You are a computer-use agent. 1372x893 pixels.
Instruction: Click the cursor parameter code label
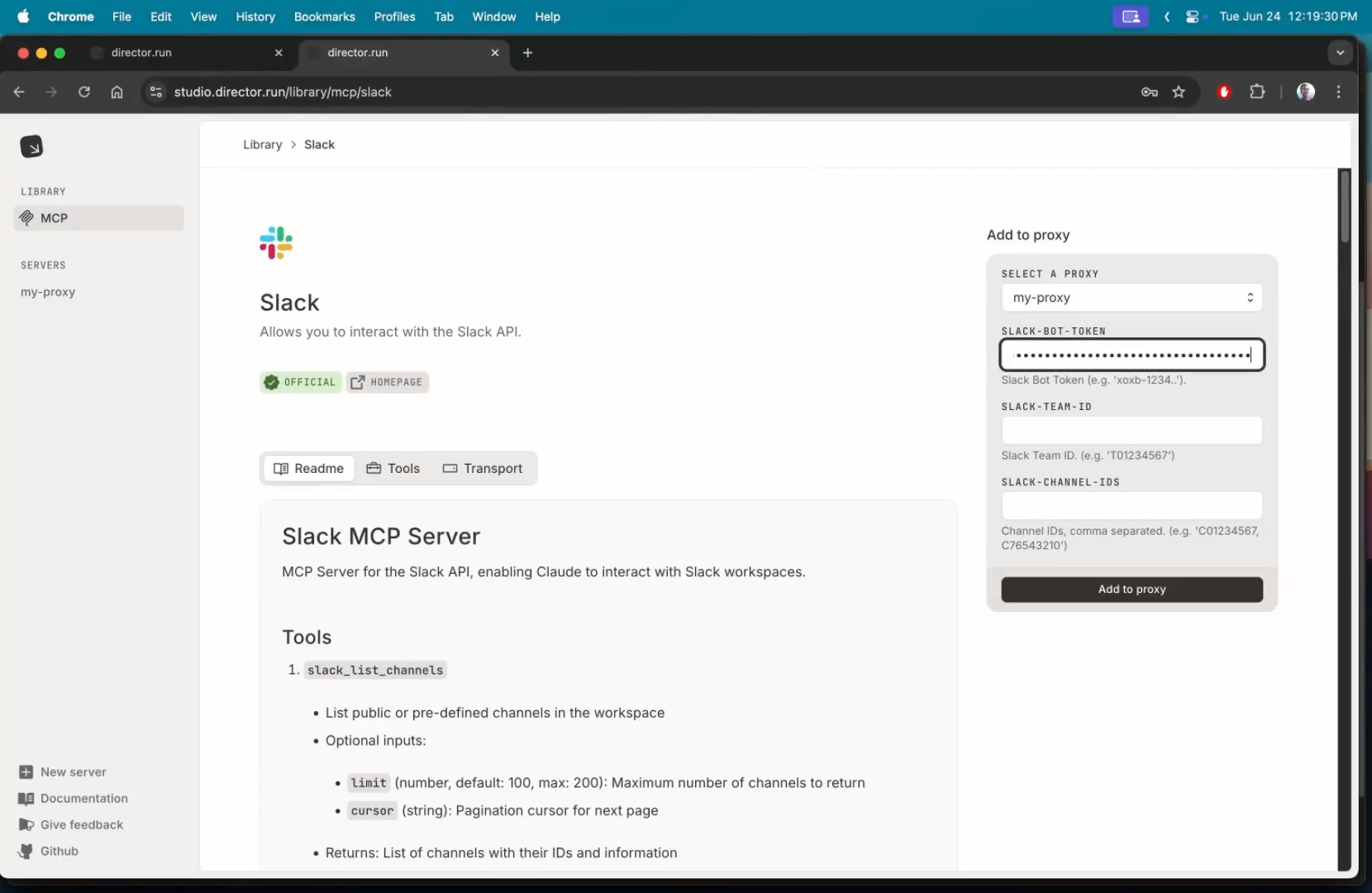(x=372, y=810)
